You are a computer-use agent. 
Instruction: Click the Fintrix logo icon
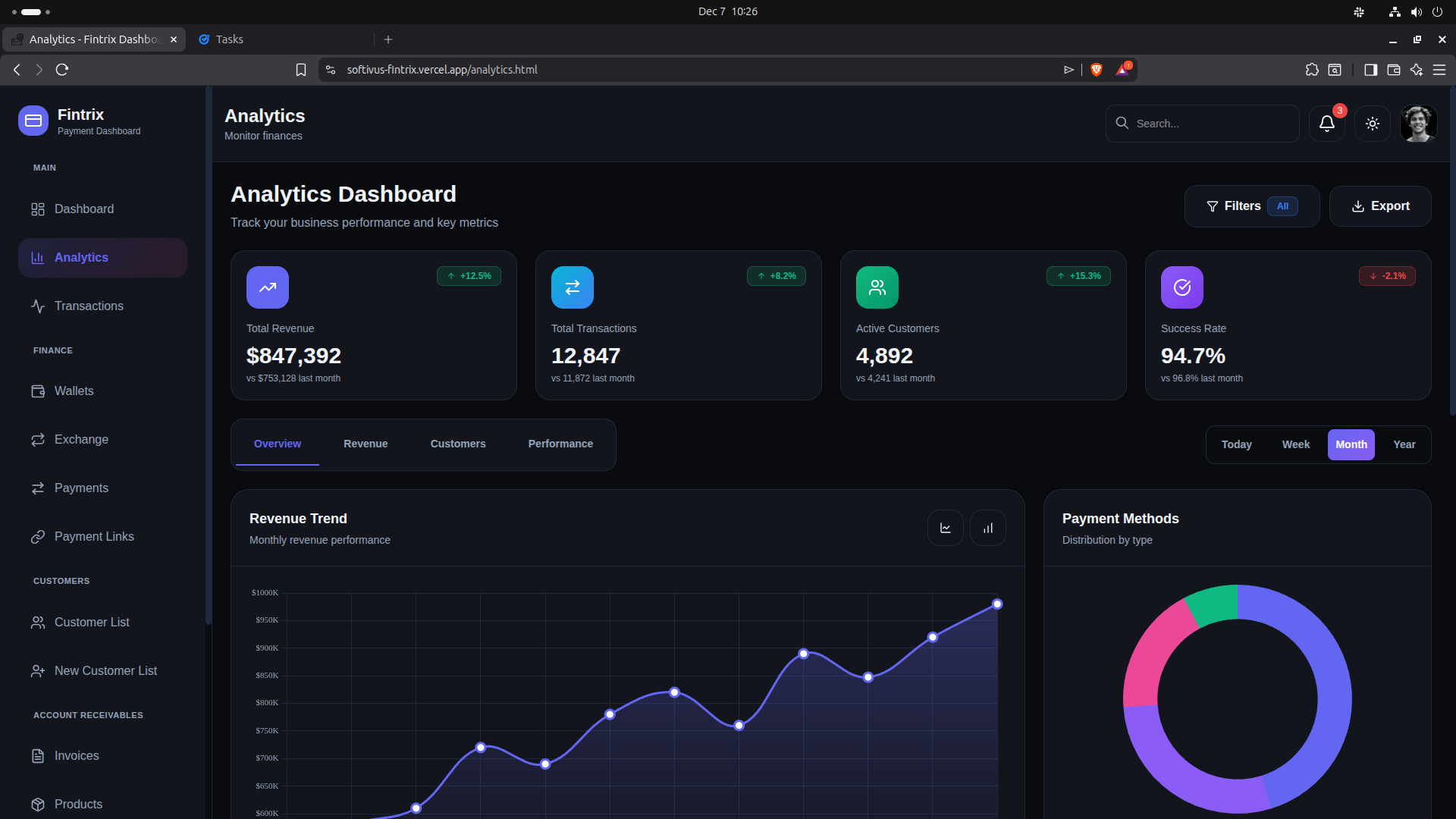click(33, 120)
